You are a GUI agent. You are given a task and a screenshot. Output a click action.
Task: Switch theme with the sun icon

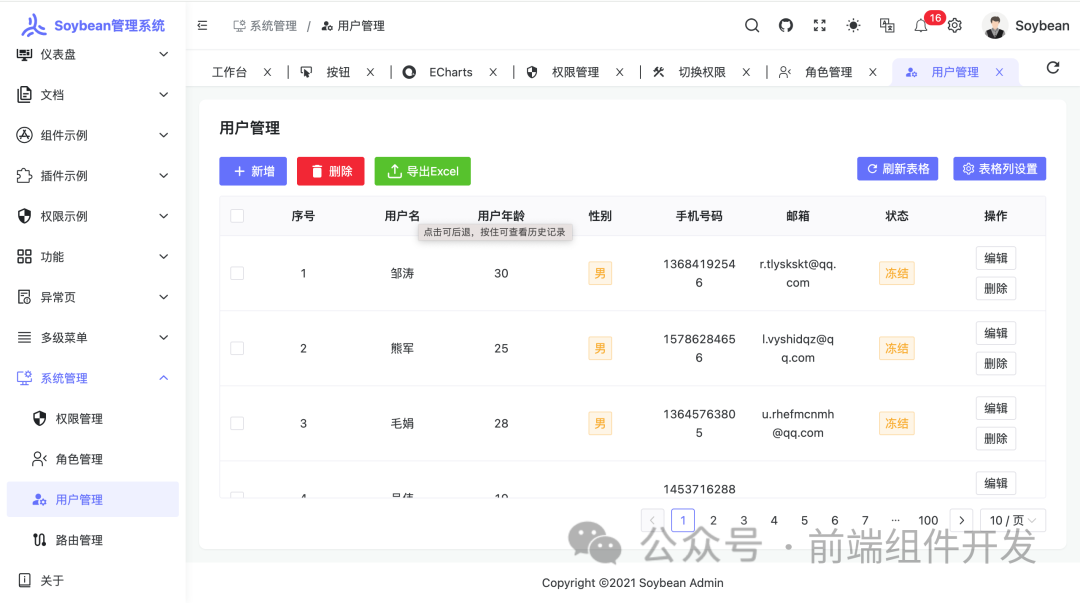[853, 25]
